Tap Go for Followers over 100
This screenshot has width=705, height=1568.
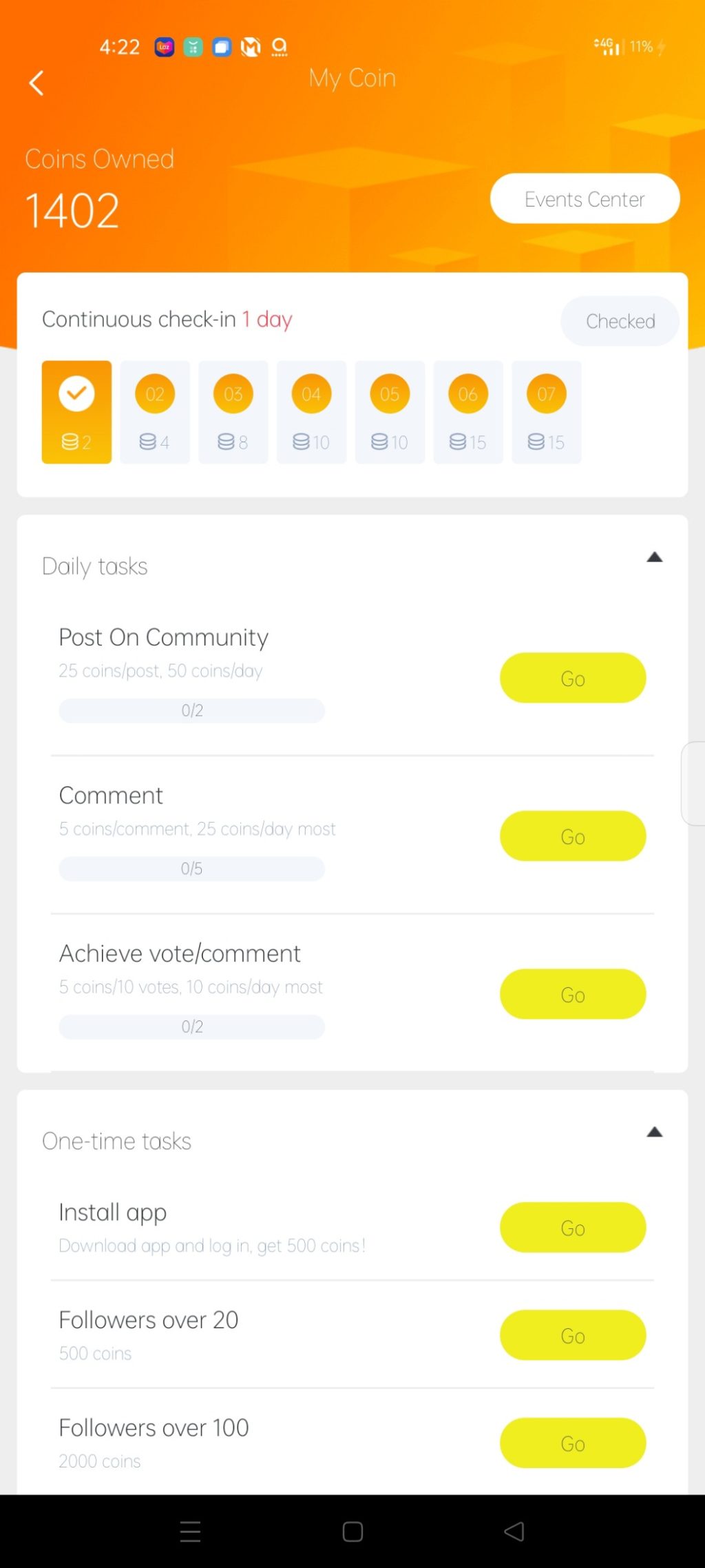click(573, 1443)
